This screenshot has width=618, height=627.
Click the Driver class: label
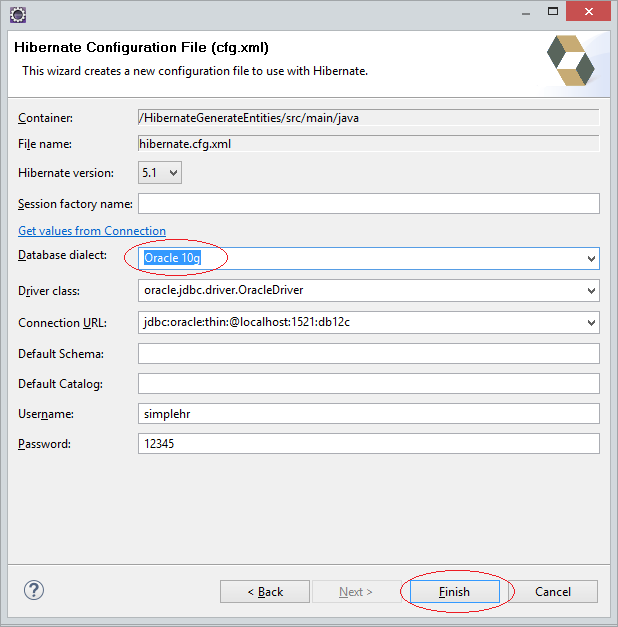pyautogui.click(x=49, y=291)
